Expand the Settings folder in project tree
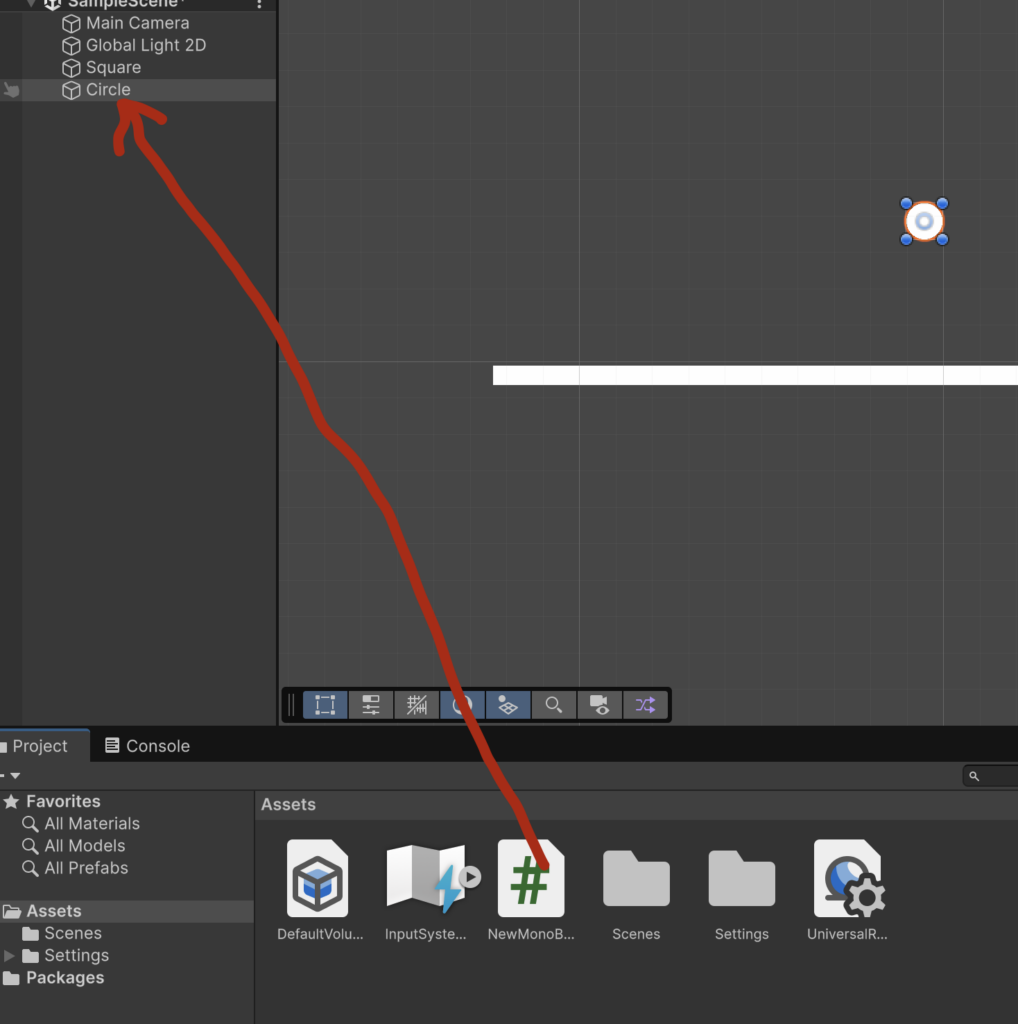 coord(10,956)
